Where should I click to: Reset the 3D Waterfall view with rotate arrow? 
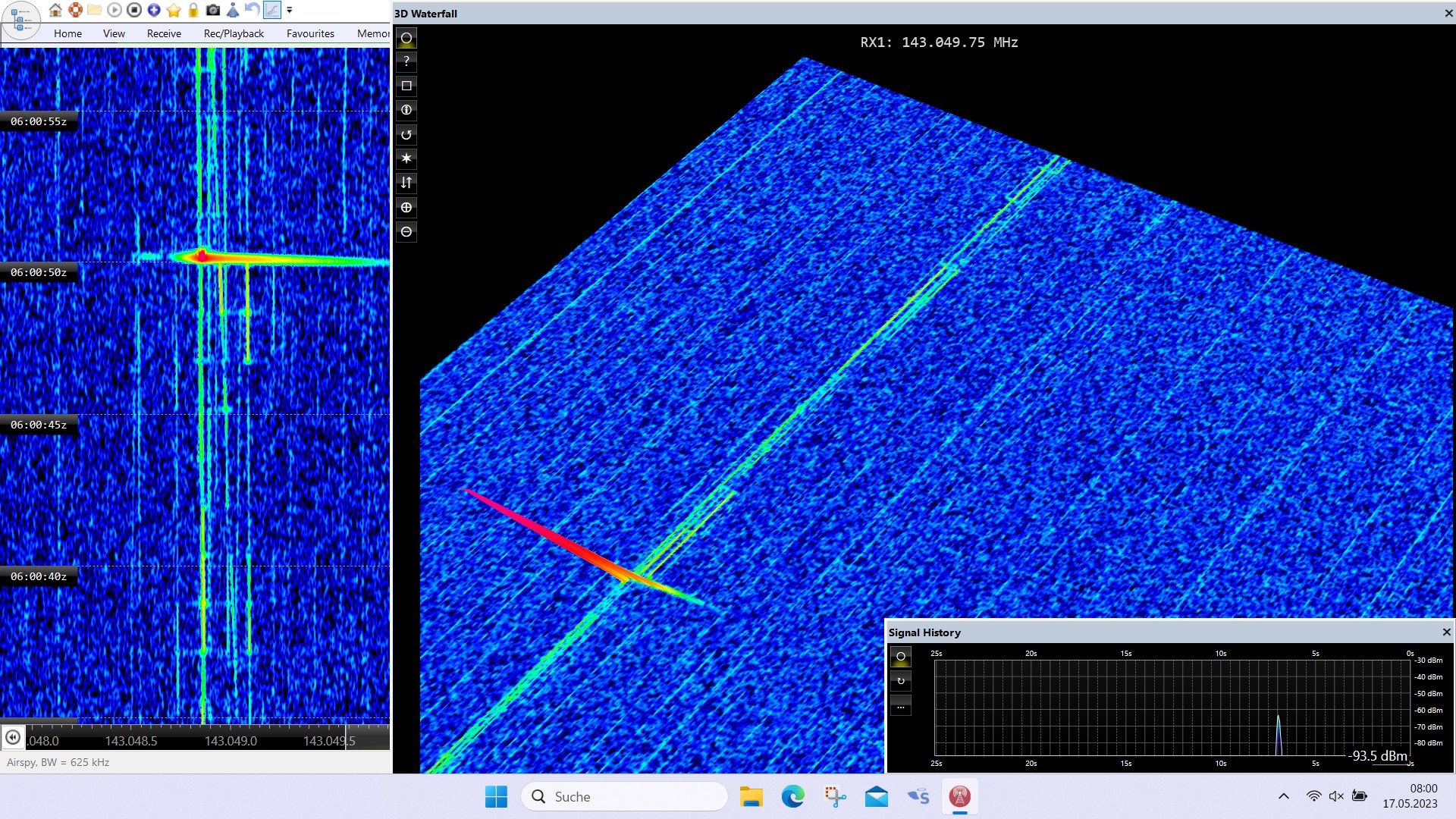(406, 134)
